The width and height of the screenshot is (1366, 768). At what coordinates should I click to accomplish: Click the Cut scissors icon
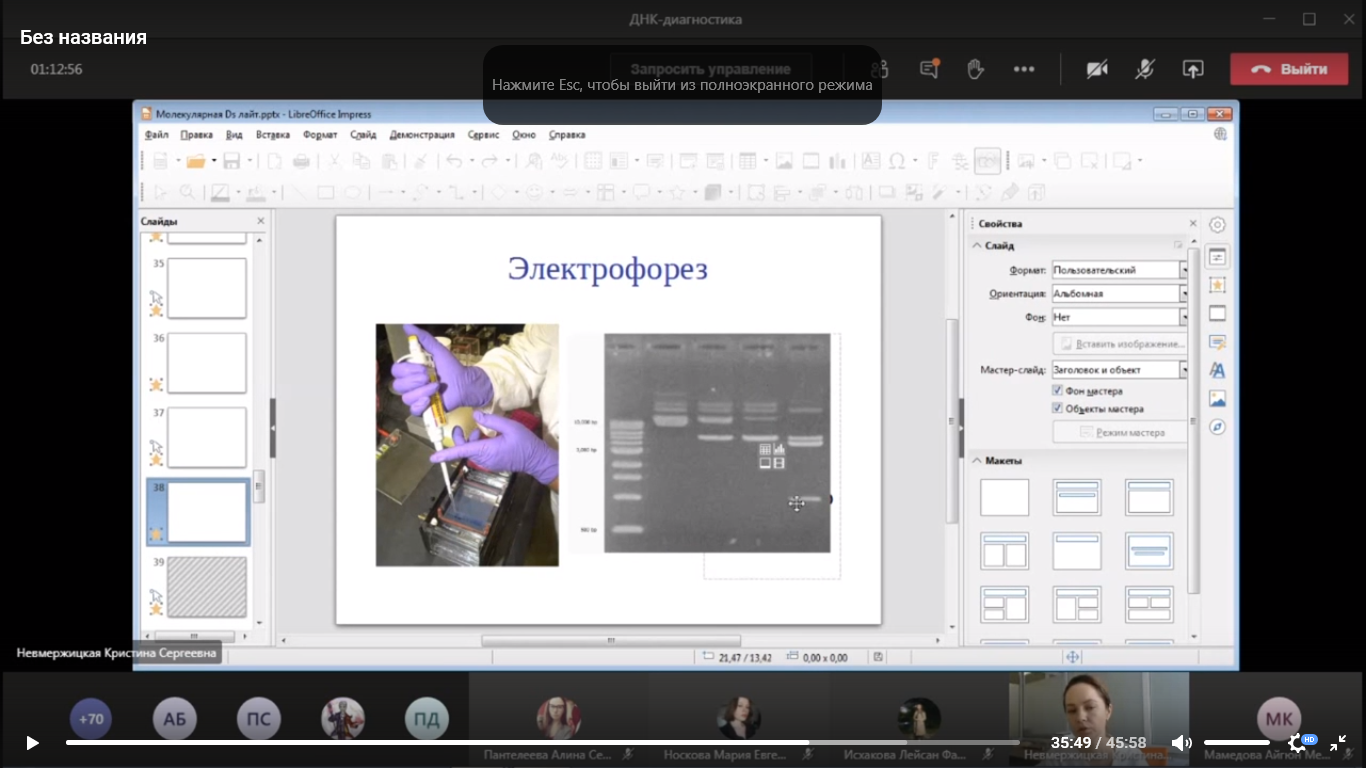335,161
